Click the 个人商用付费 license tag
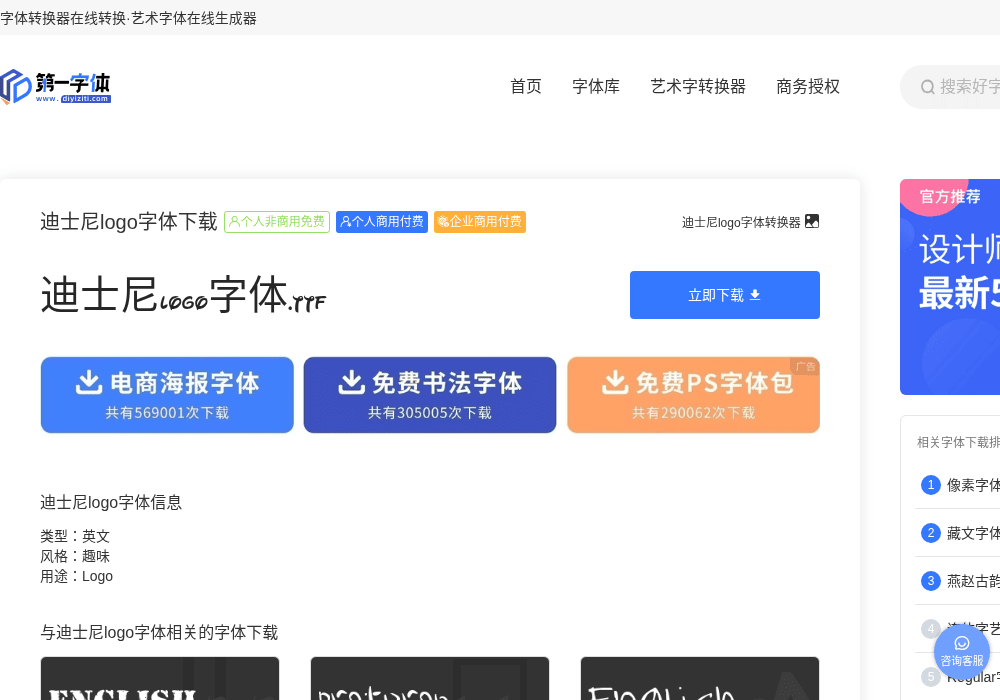1000x700 pixels. pos(382,222)
